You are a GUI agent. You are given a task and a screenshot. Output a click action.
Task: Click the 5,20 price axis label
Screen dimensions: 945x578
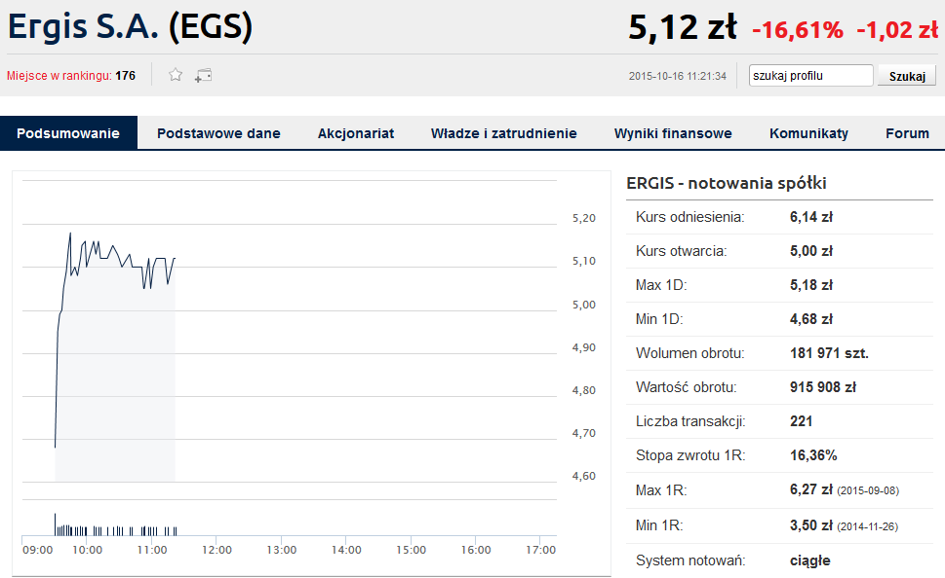pos(584,218)
